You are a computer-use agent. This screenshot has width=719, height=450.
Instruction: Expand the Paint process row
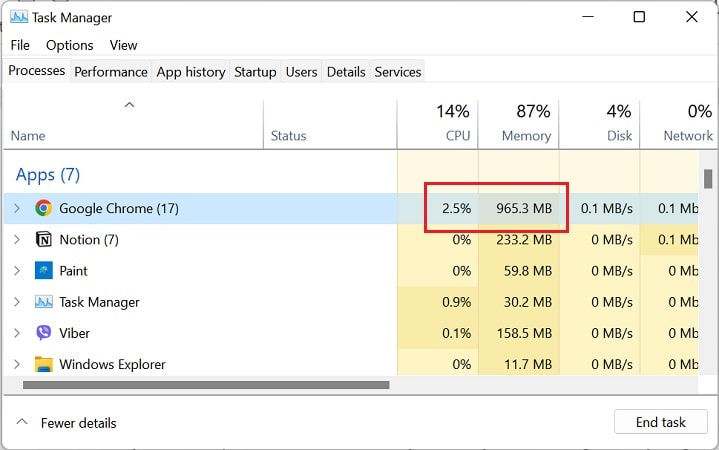pyautogui.click(x=17, y=271)
